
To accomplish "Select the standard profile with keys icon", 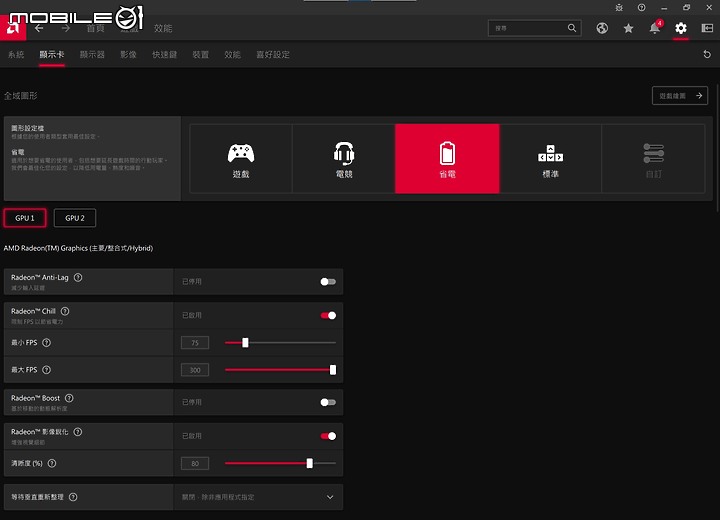I will click(x=550, y=158).
